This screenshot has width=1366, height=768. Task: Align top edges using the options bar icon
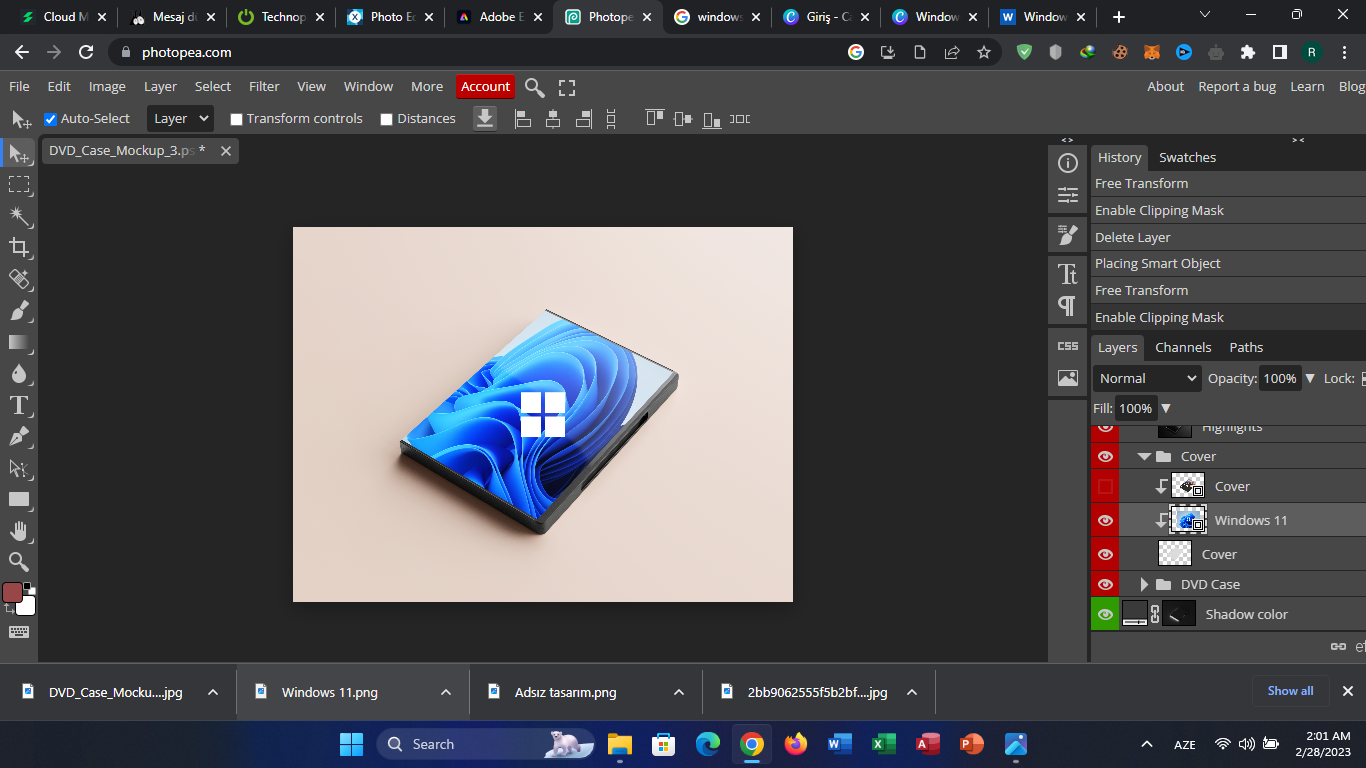point(655,118)
